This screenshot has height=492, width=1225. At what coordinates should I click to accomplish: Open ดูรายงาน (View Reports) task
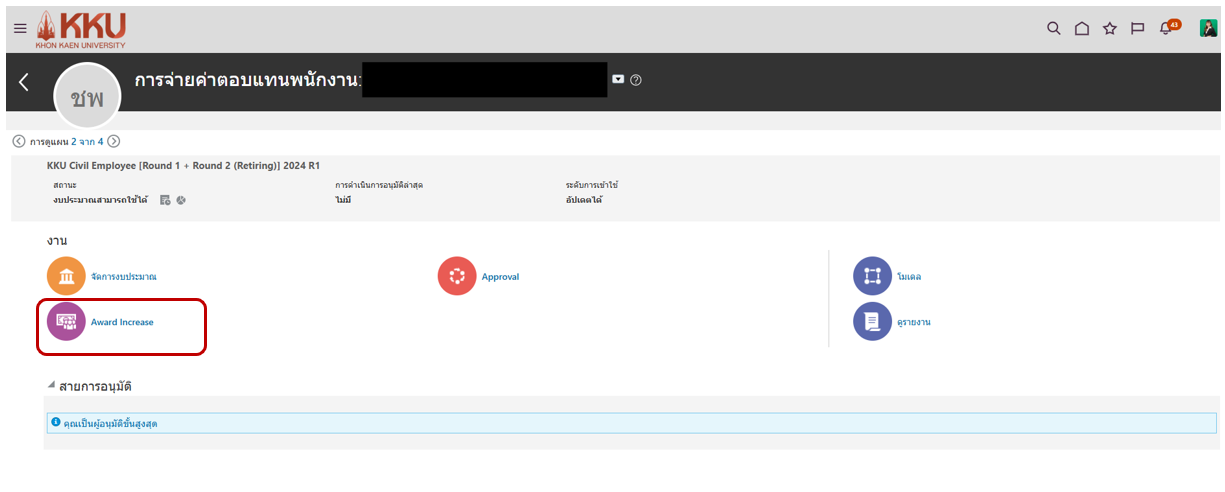(914, 322)
